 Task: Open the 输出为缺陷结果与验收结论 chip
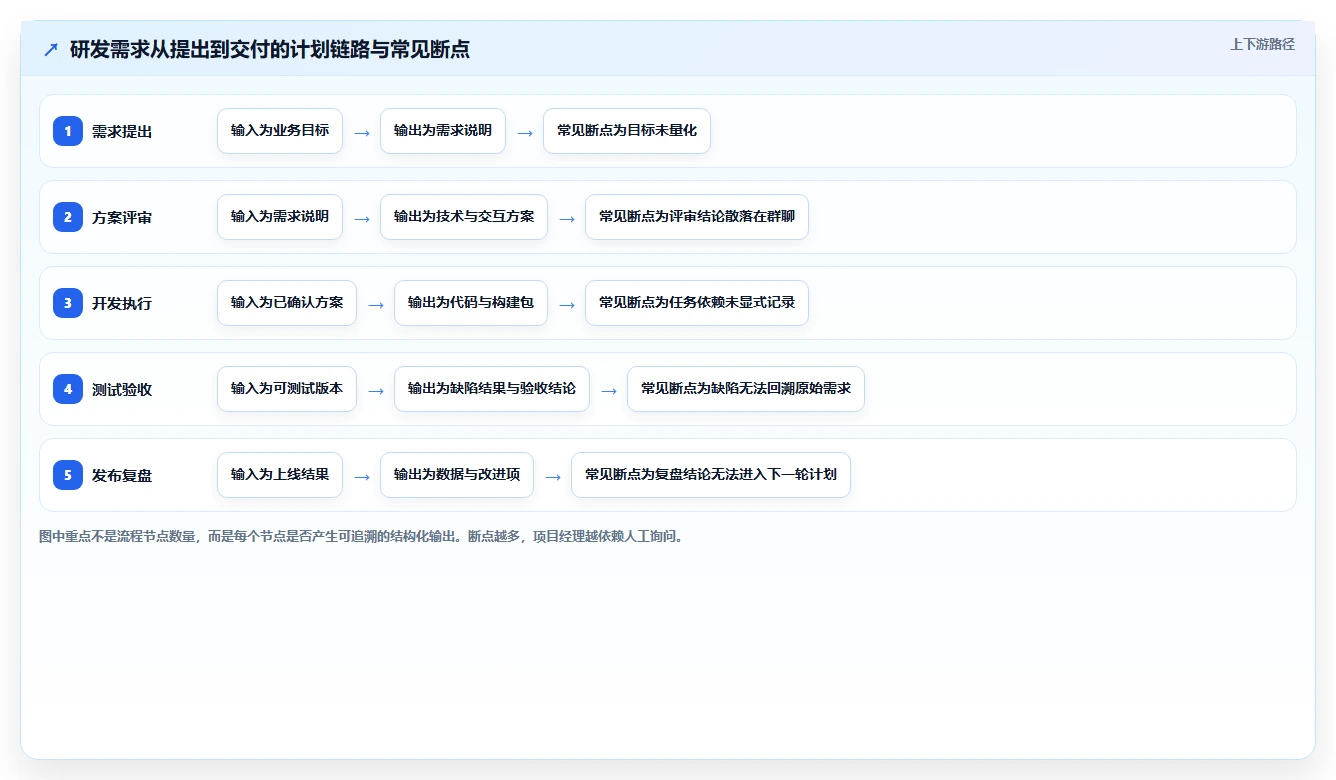point(492,389)
